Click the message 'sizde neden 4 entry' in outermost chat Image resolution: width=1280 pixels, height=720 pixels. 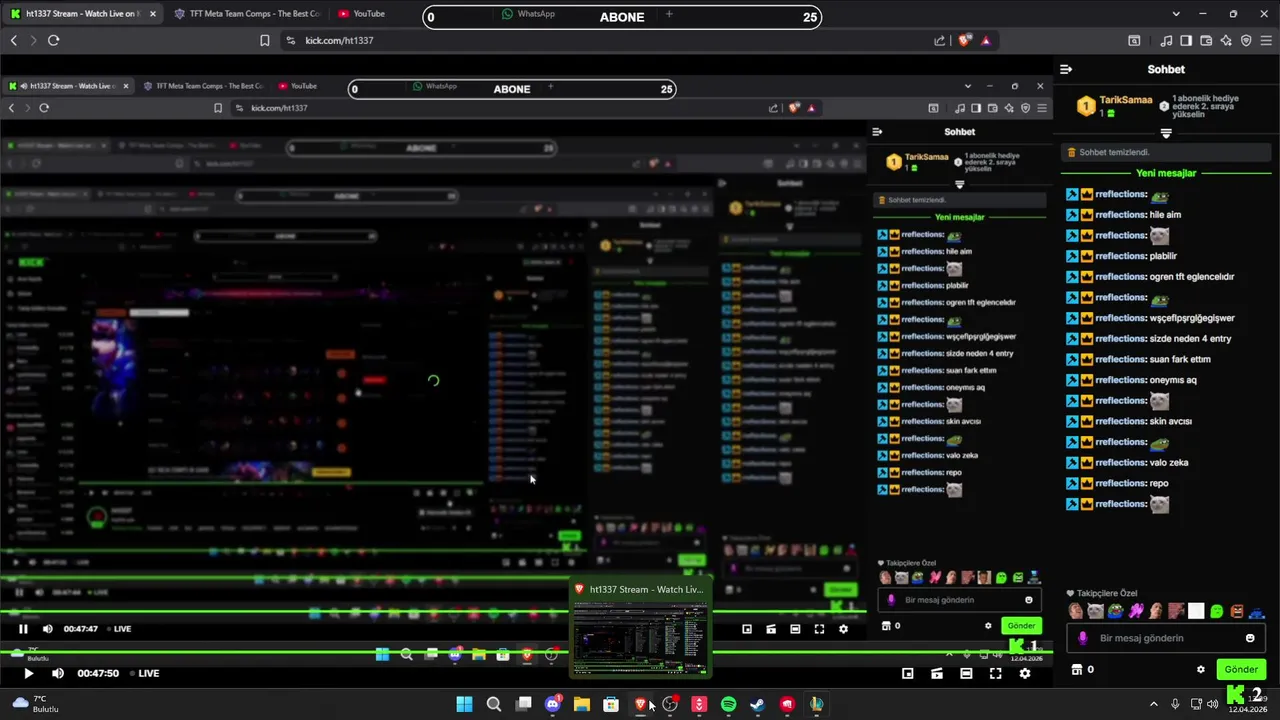coord(1190,339)
